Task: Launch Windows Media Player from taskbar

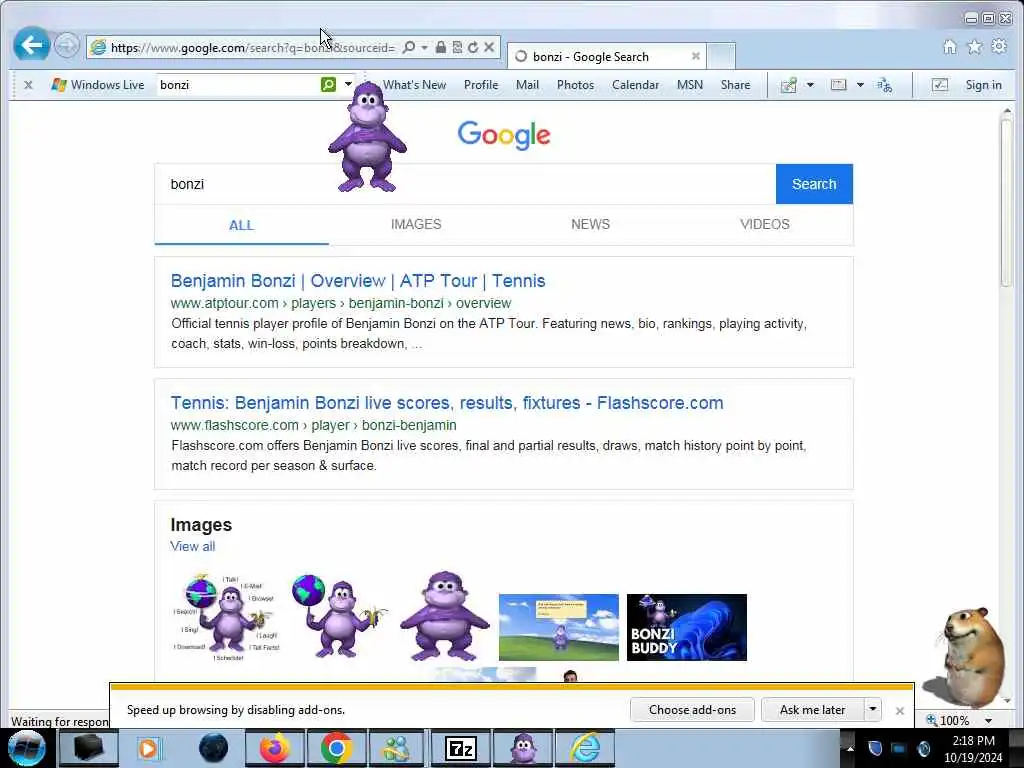Action: pyautogui.click(x=149, y=748)
